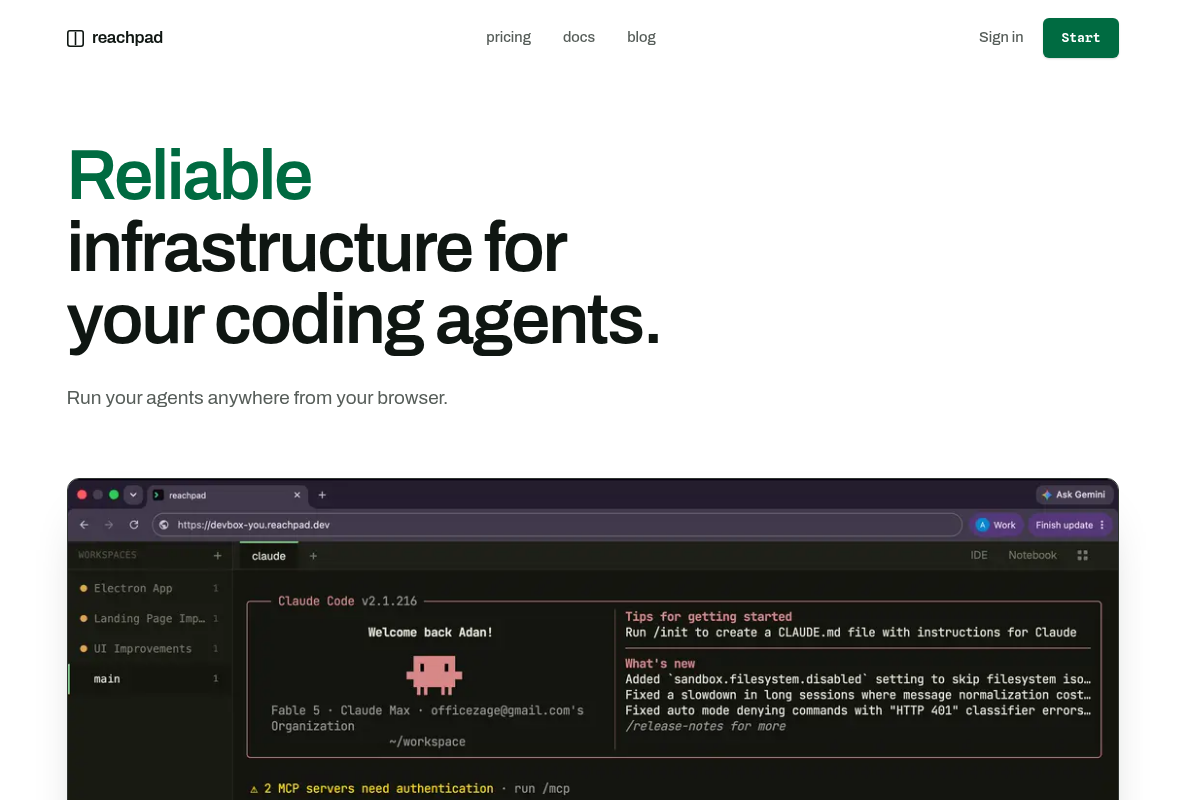Click the green Start button
The width and height of the screenshot is (1200, 800).
pos(1081,38)
